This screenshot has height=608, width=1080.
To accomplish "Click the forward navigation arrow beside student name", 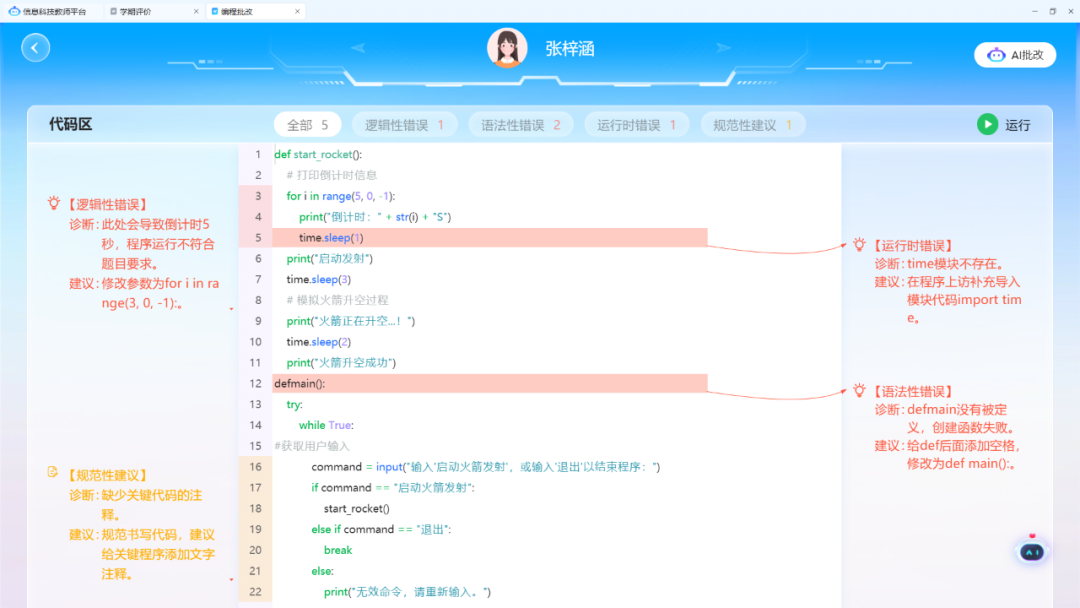I will [x=722, y=47].
